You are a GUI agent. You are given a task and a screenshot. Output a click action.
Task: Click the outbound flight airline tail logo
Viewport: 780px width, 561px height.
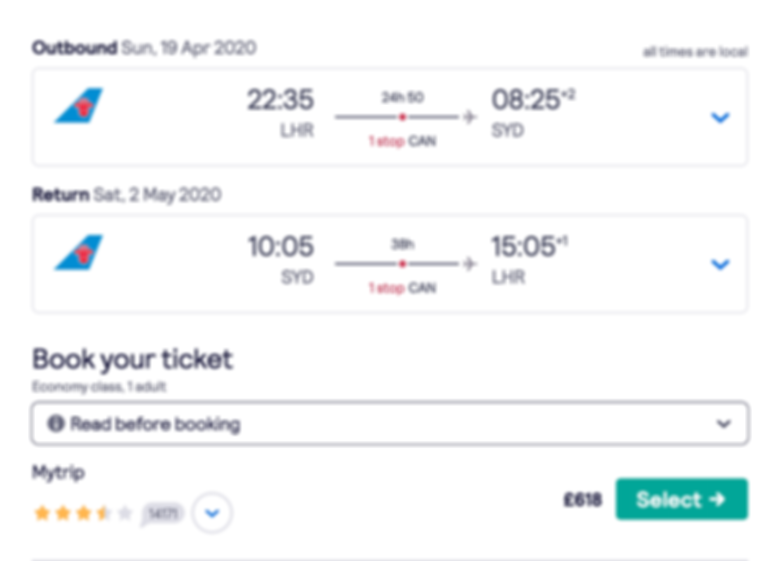pos(79,105)
